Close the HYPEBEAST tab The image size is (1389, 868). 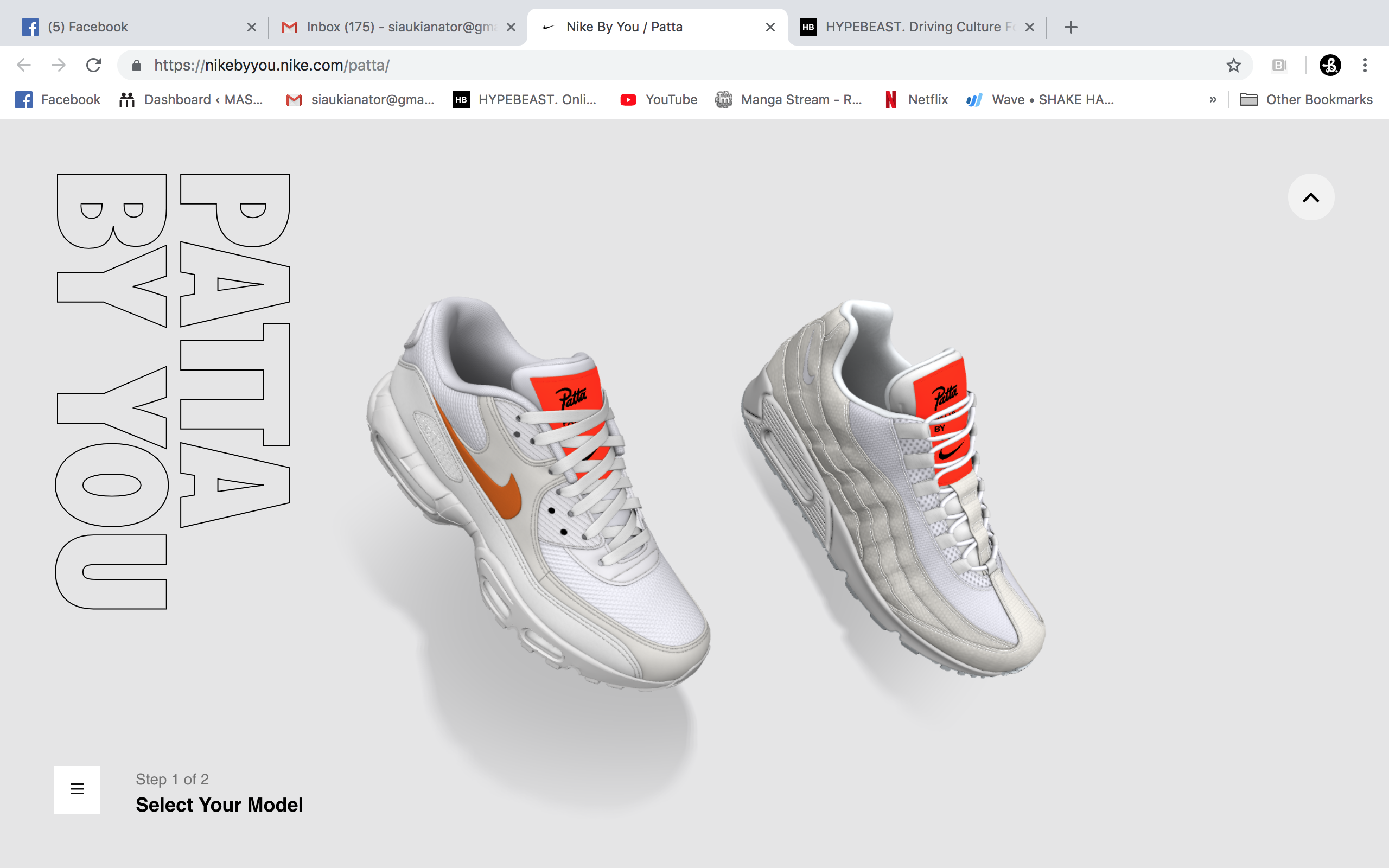(x=1030, y=27)
